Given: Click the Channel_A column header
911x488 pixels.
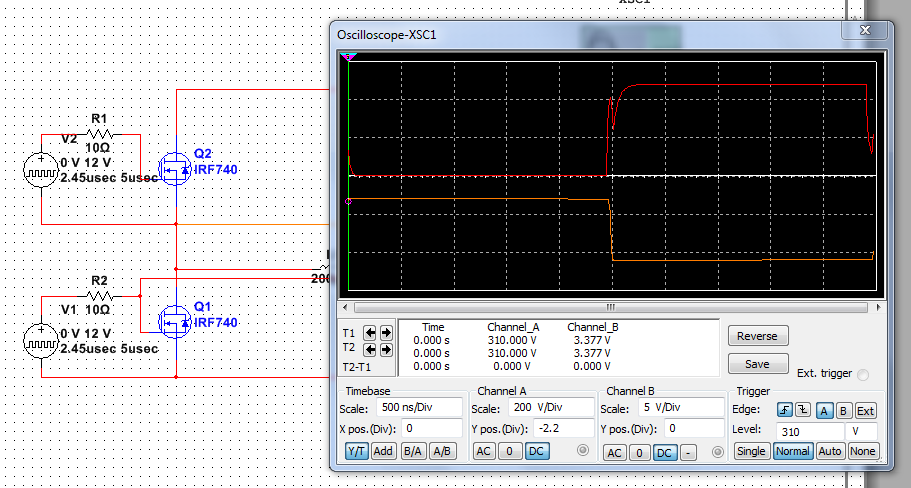Looking at the screenshot, I should [513, 327].
